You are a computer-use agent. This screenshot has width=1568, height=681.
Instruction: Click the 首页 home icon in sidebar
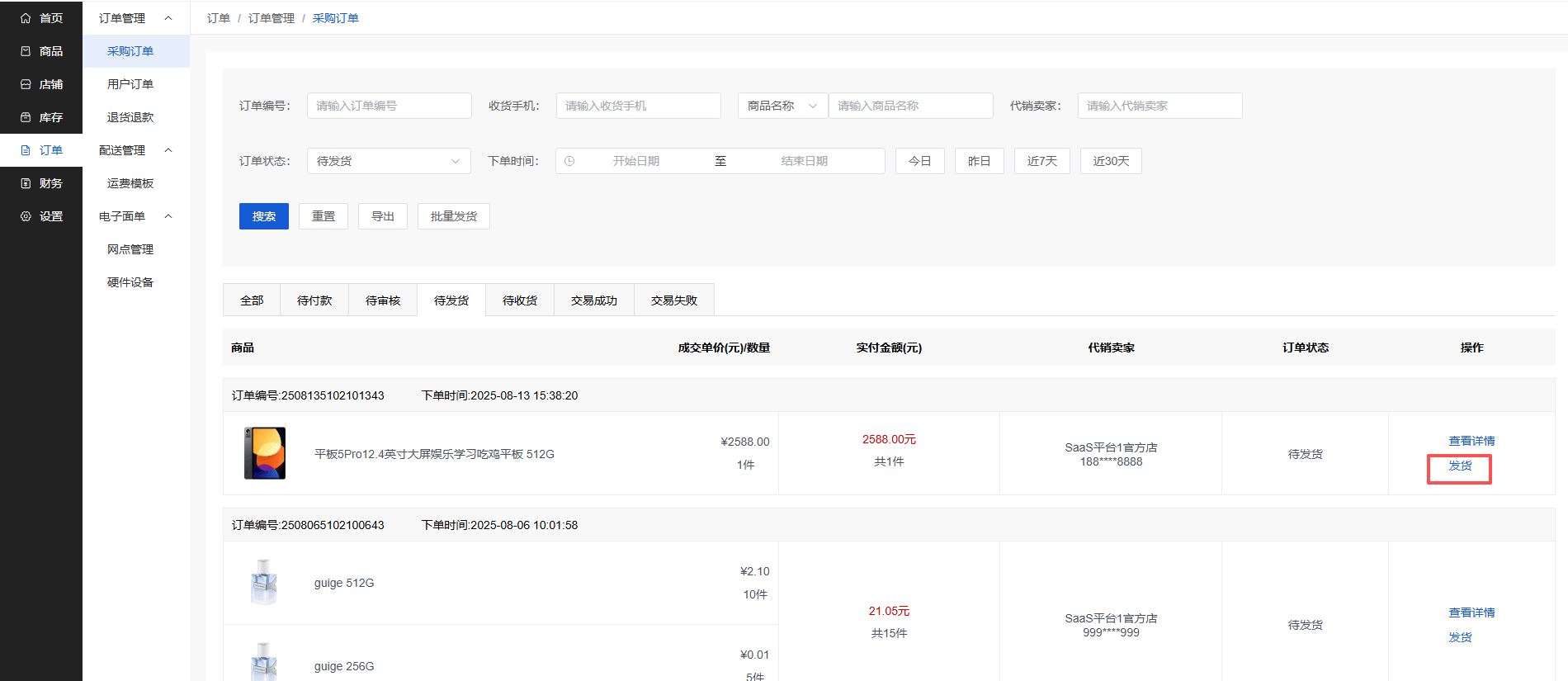[x=26, y=18]
